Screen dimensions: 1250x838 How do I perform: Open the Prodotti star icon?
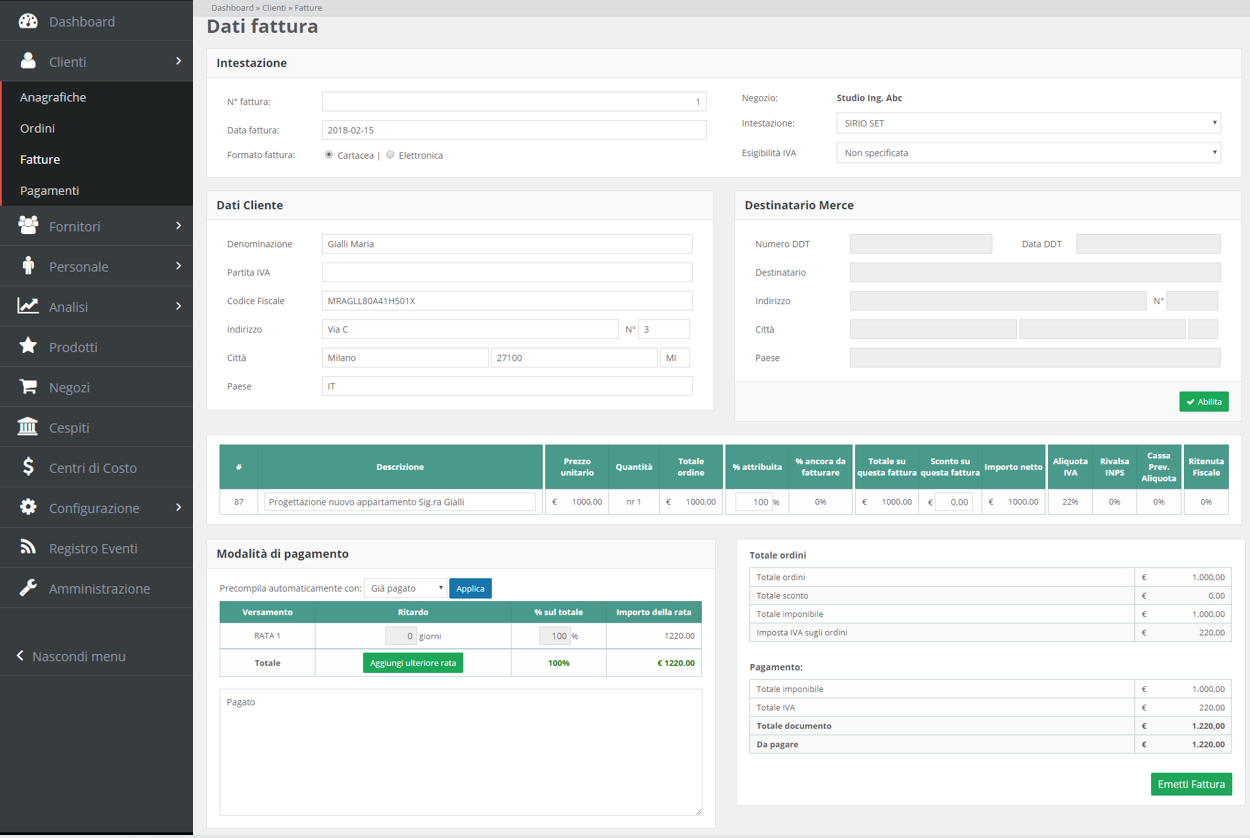point(28,346)
